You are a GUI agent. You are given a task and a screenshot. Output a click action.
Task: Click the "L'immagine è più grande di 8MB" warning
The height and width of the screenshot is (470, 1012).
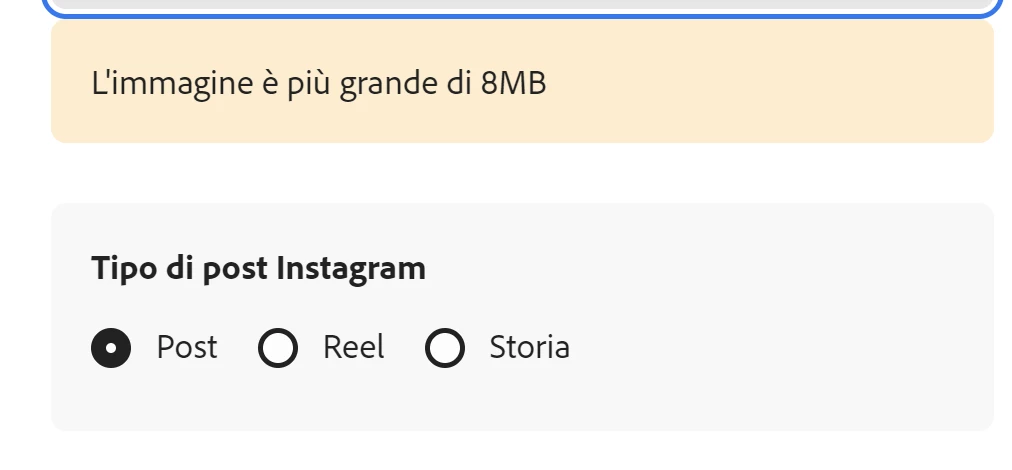pos(318,84)
